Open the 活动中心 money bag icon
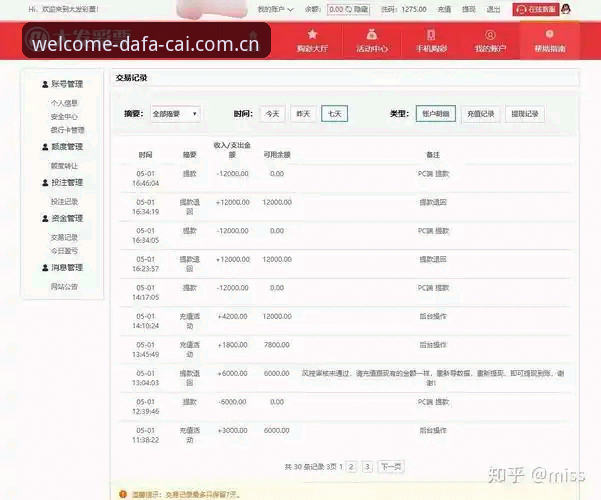The image size is (601, 500). [371, 35]
